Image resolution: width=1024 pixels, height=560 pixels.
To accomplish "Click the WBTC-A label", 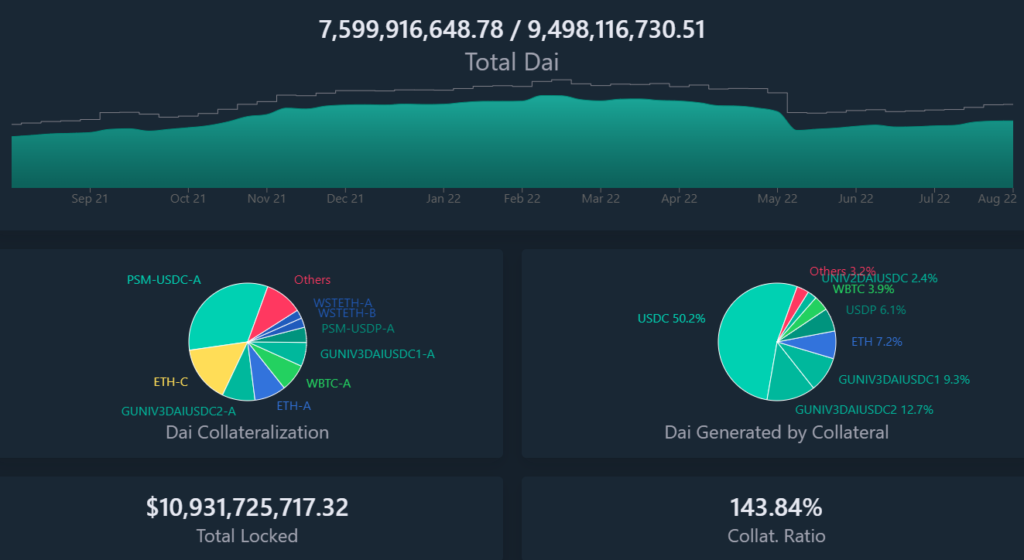I will pyautogui.click(x=329, y=382).
